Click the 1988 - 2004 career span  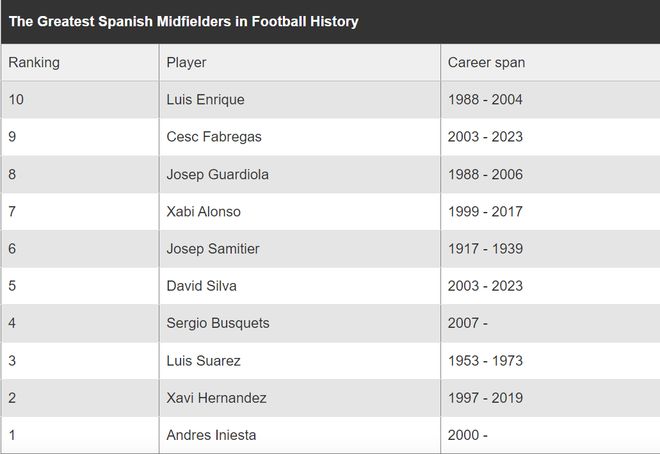(485, 100)
